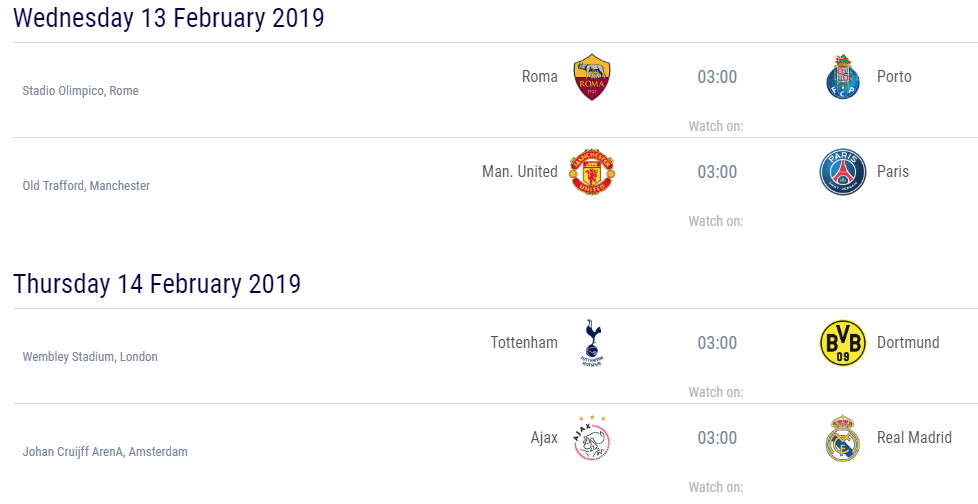
Task: Click the FC Porto club crest
Action: pos(843,77)
